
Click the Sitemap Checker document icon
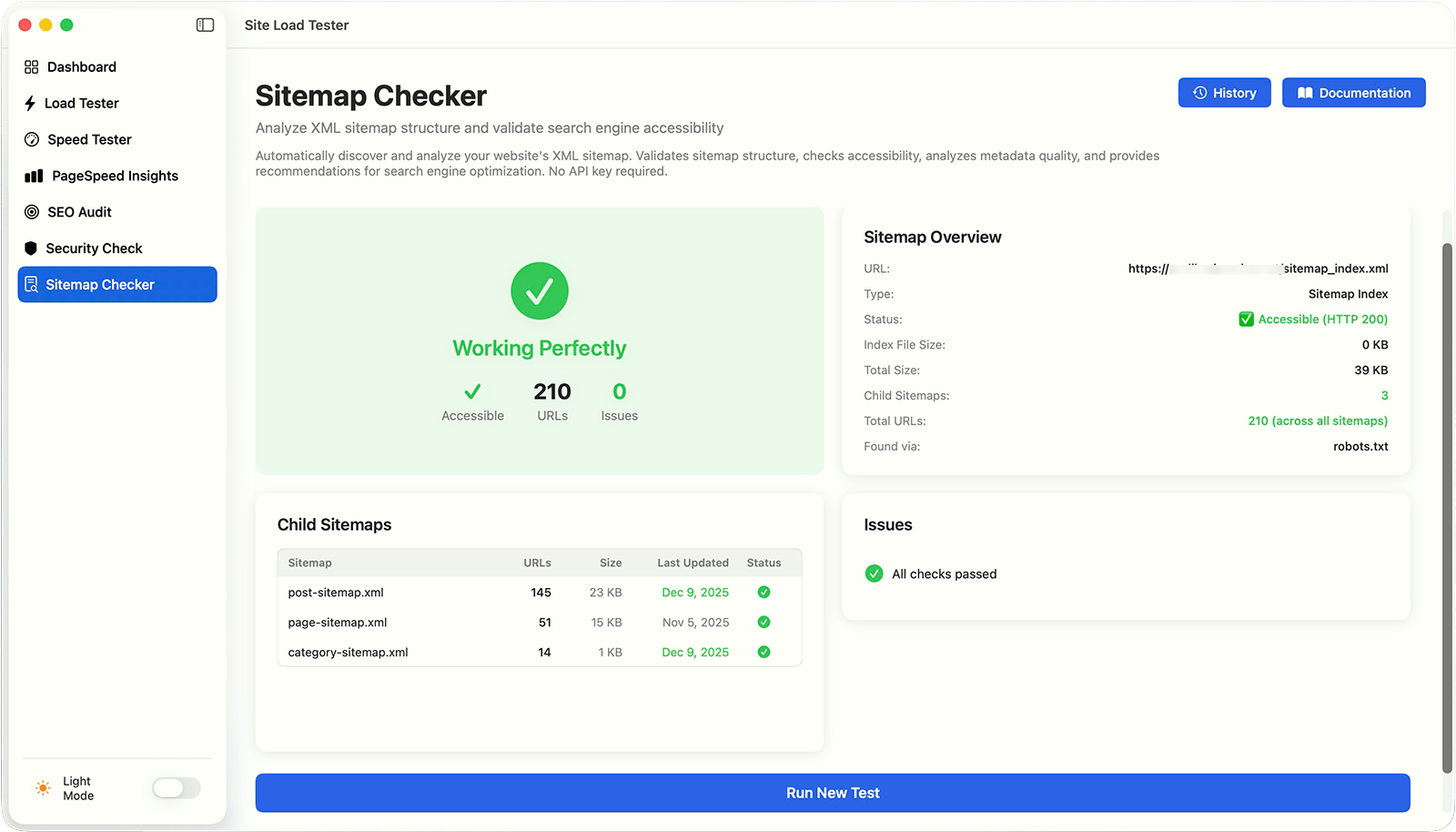point(31,284)
